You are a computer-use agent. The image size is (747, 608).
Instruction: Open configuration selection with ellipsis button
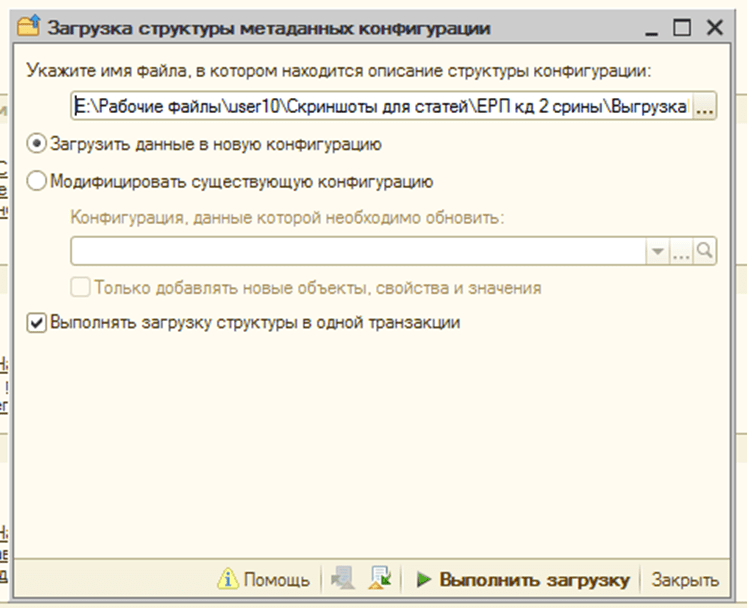pos(682,252)
